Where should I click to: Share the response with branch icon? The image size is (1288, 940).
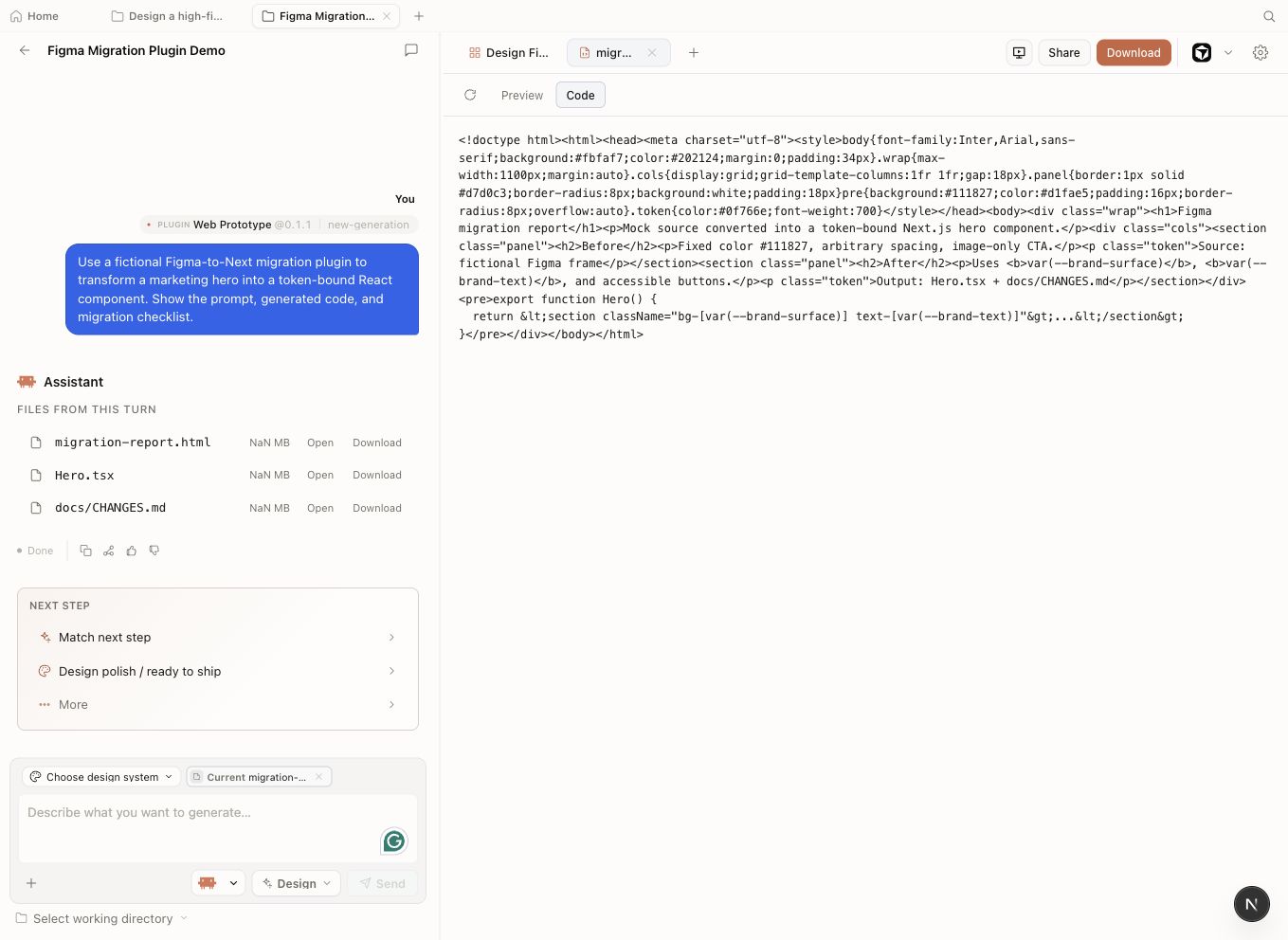point(108,551)
